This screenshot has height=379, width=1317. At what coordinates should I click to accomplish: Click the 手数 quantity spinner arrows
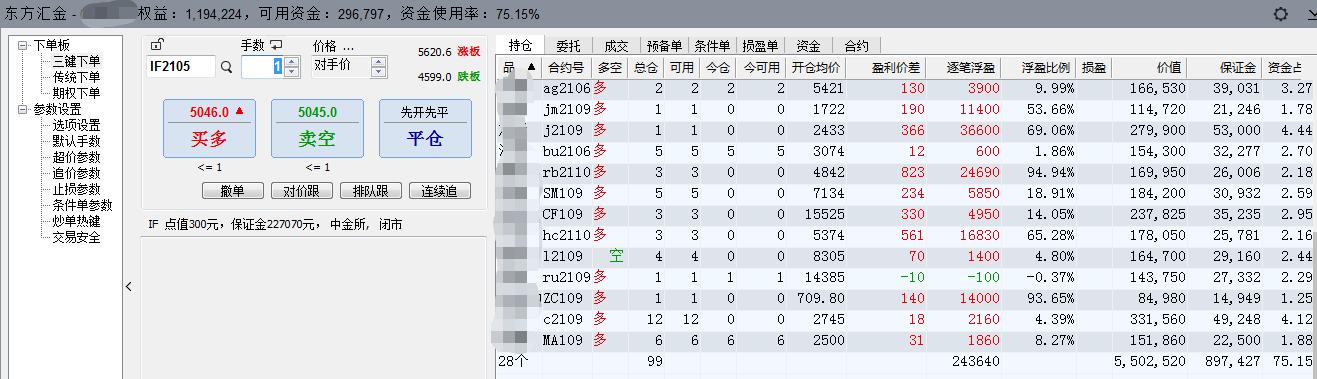click(x=291, y=67)
